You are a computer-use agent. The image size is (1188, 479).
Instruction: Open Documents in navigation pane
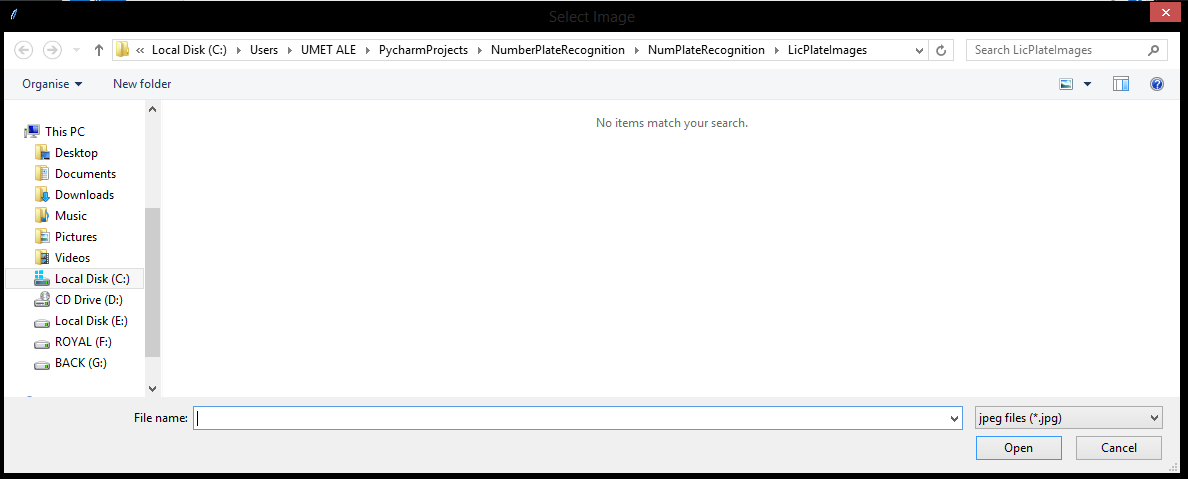(x=86, y=174)
